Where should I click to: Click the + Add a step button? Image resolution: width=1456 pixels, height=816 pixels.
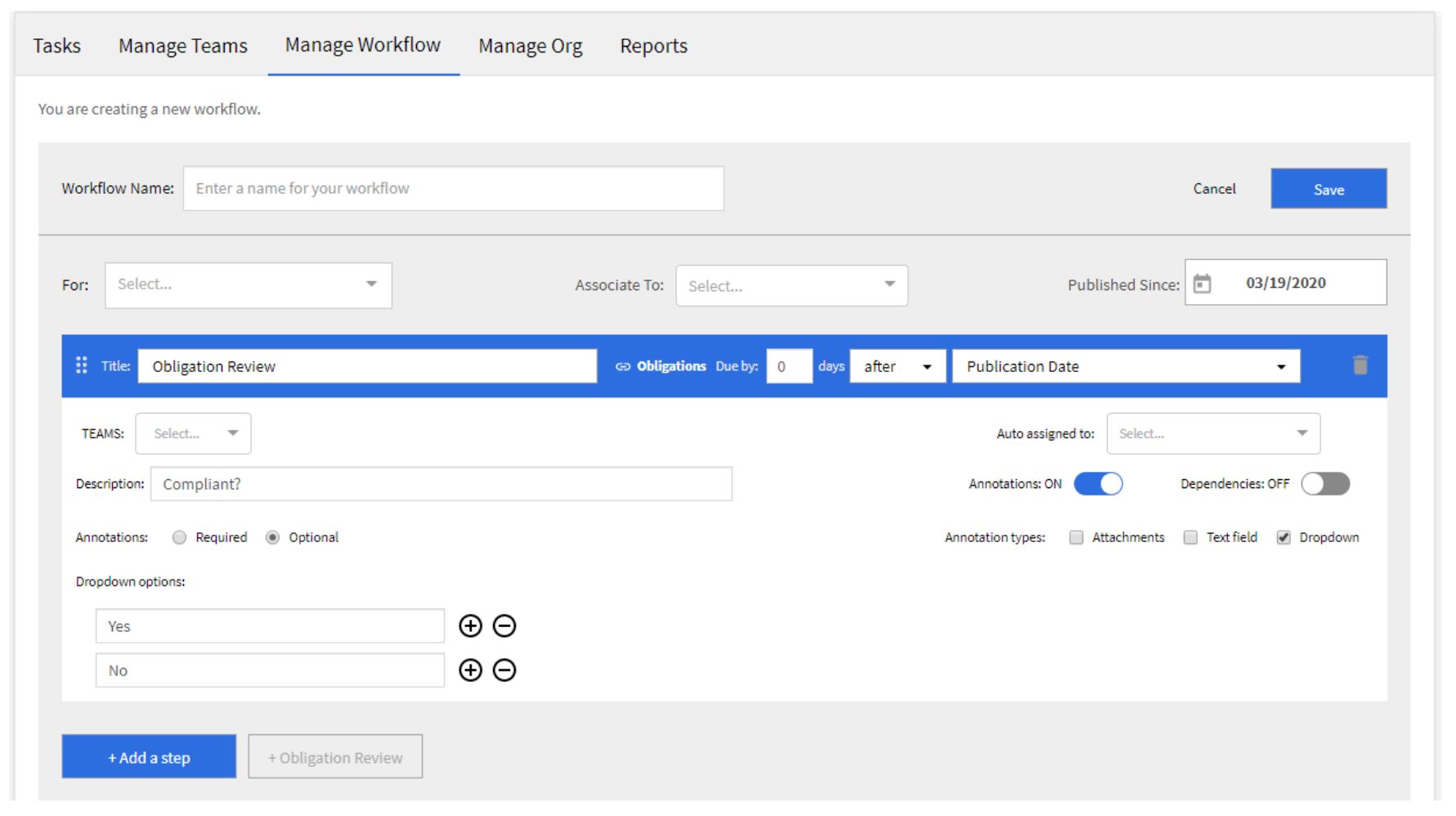click(149, 756)
